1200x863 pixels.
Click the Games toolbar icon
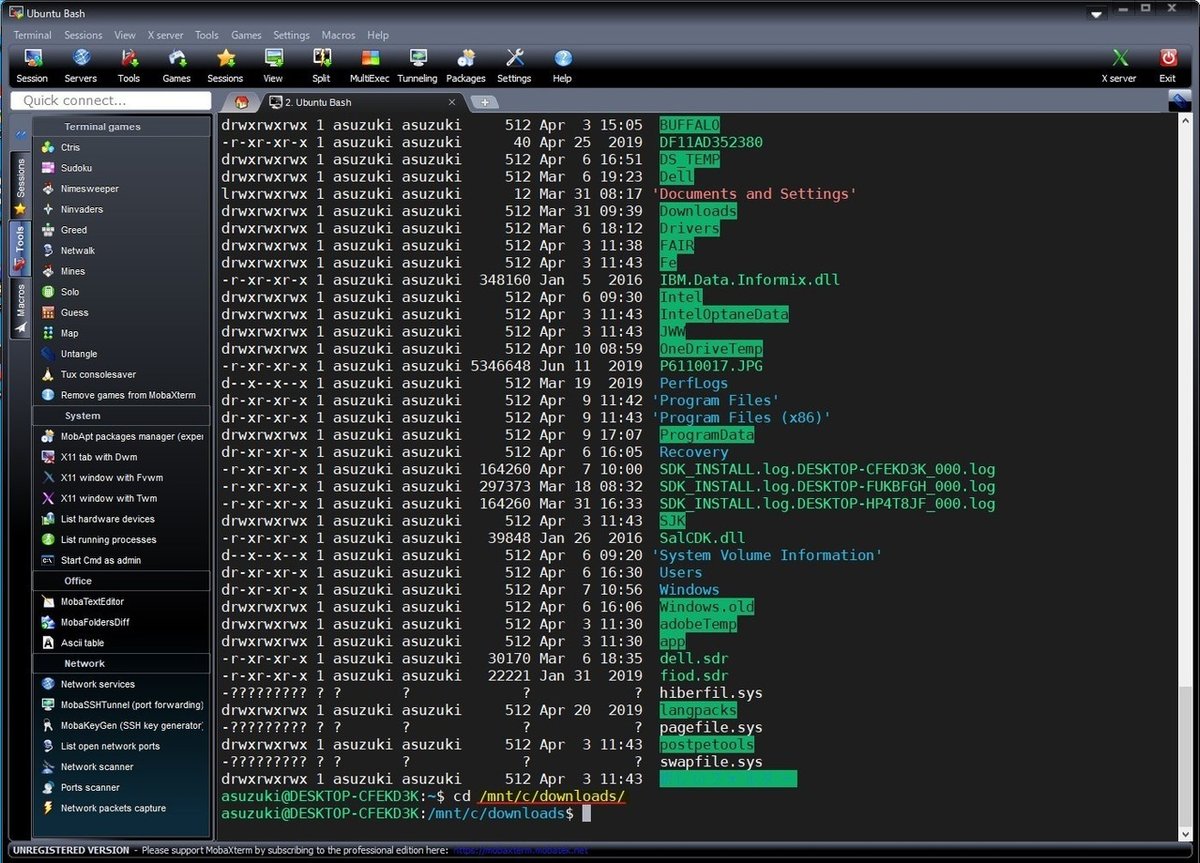pyautogui.click(x=177, y=67)
